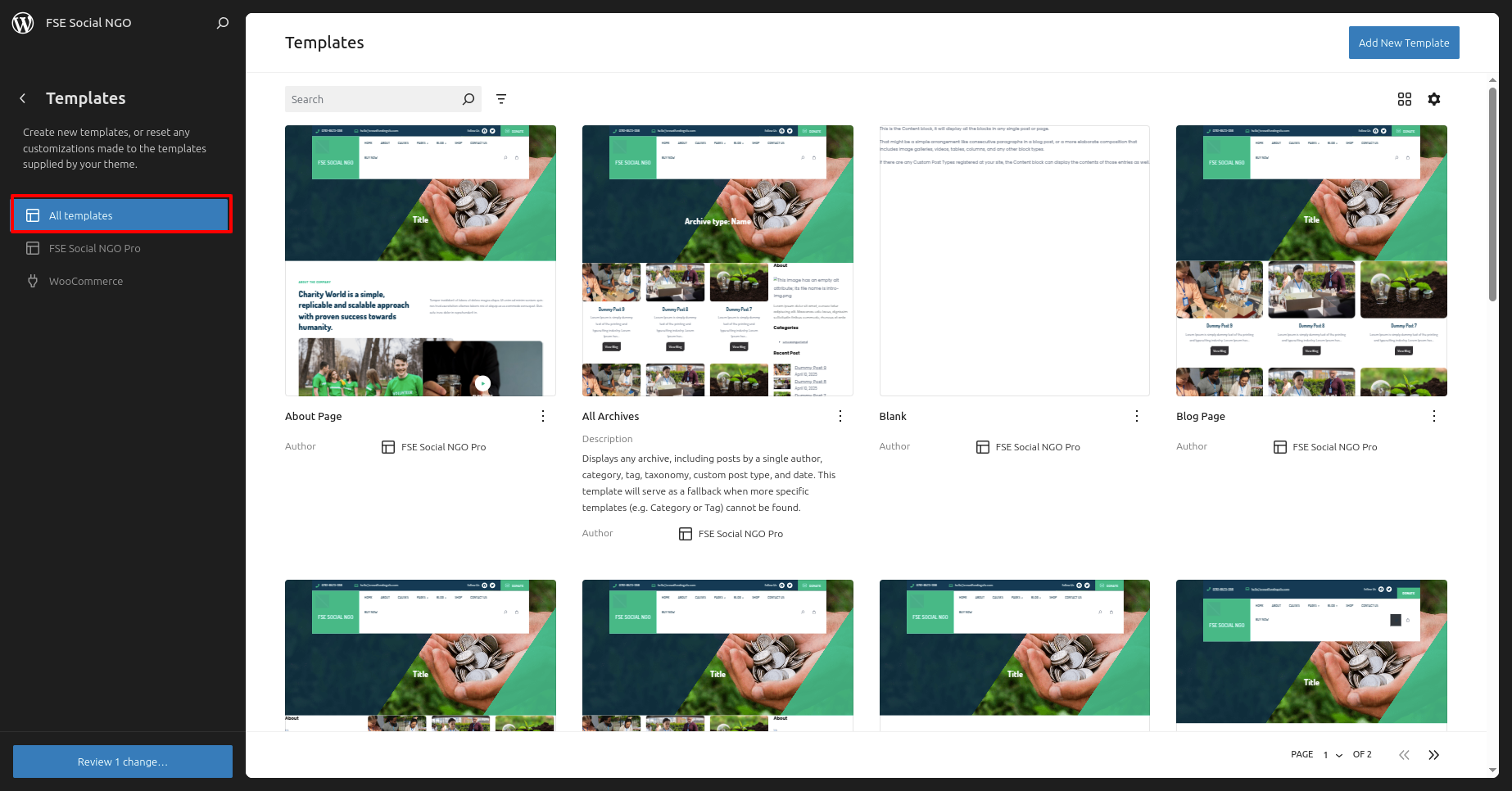Click author icon under All Archives

coord(686,534)
